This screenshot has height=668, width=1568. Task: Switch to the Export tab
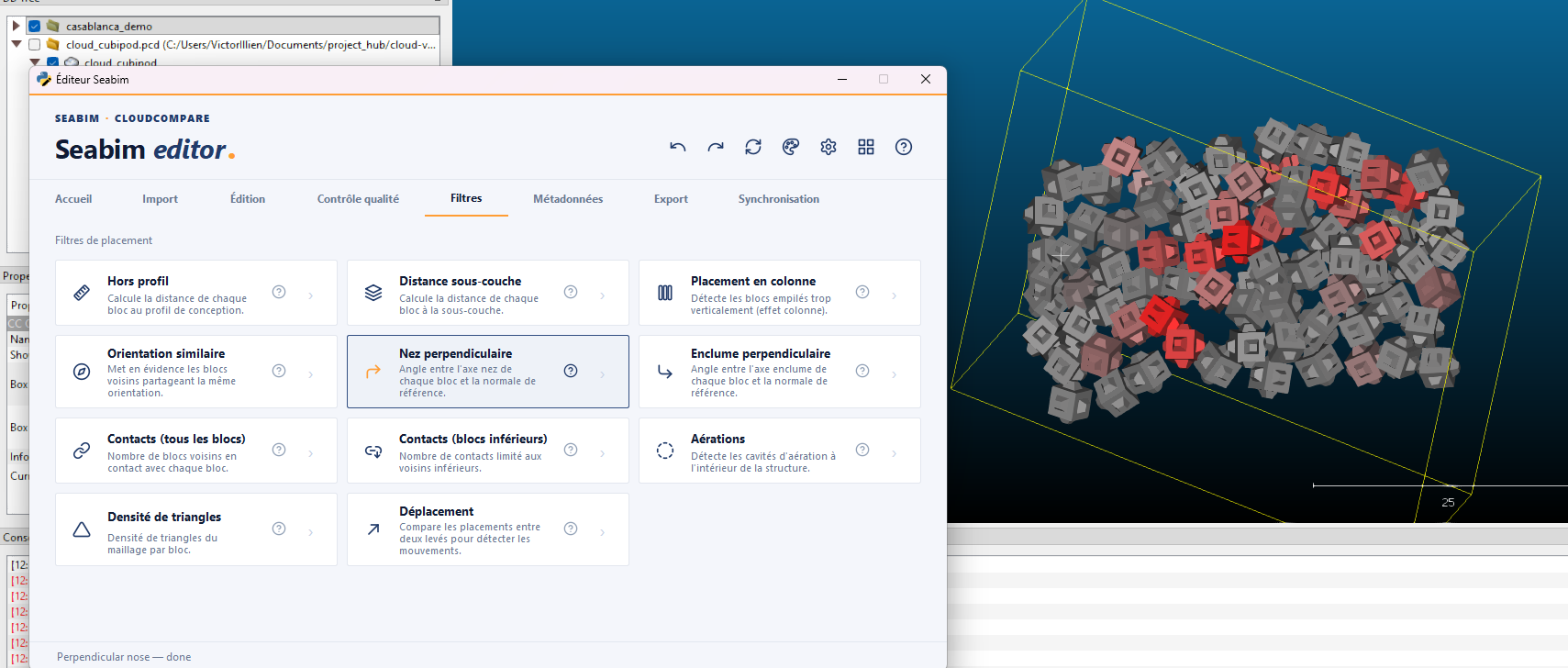671,199
